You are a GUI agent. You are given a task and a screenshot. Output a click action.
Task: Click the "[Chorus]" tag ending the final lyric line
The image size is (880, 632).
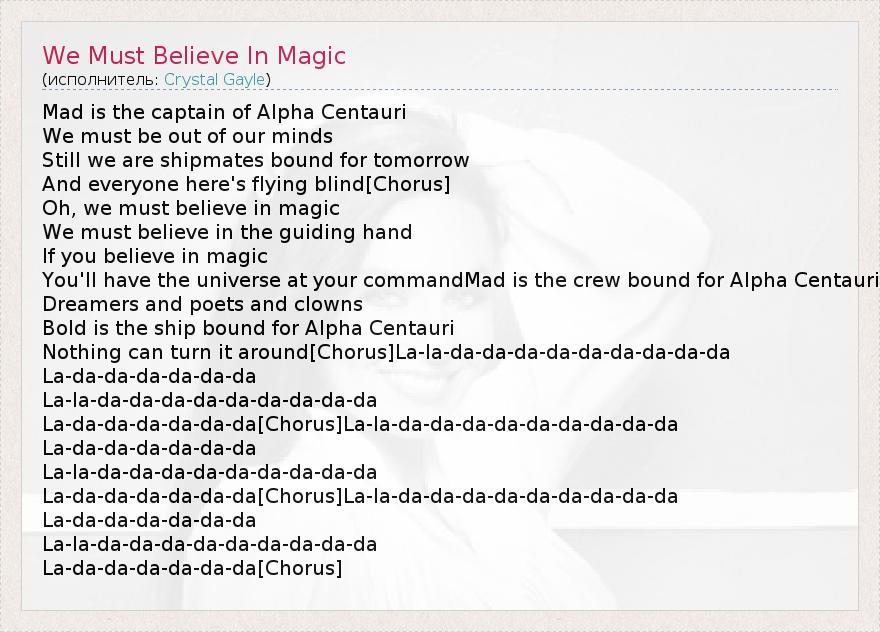[300, 568]
